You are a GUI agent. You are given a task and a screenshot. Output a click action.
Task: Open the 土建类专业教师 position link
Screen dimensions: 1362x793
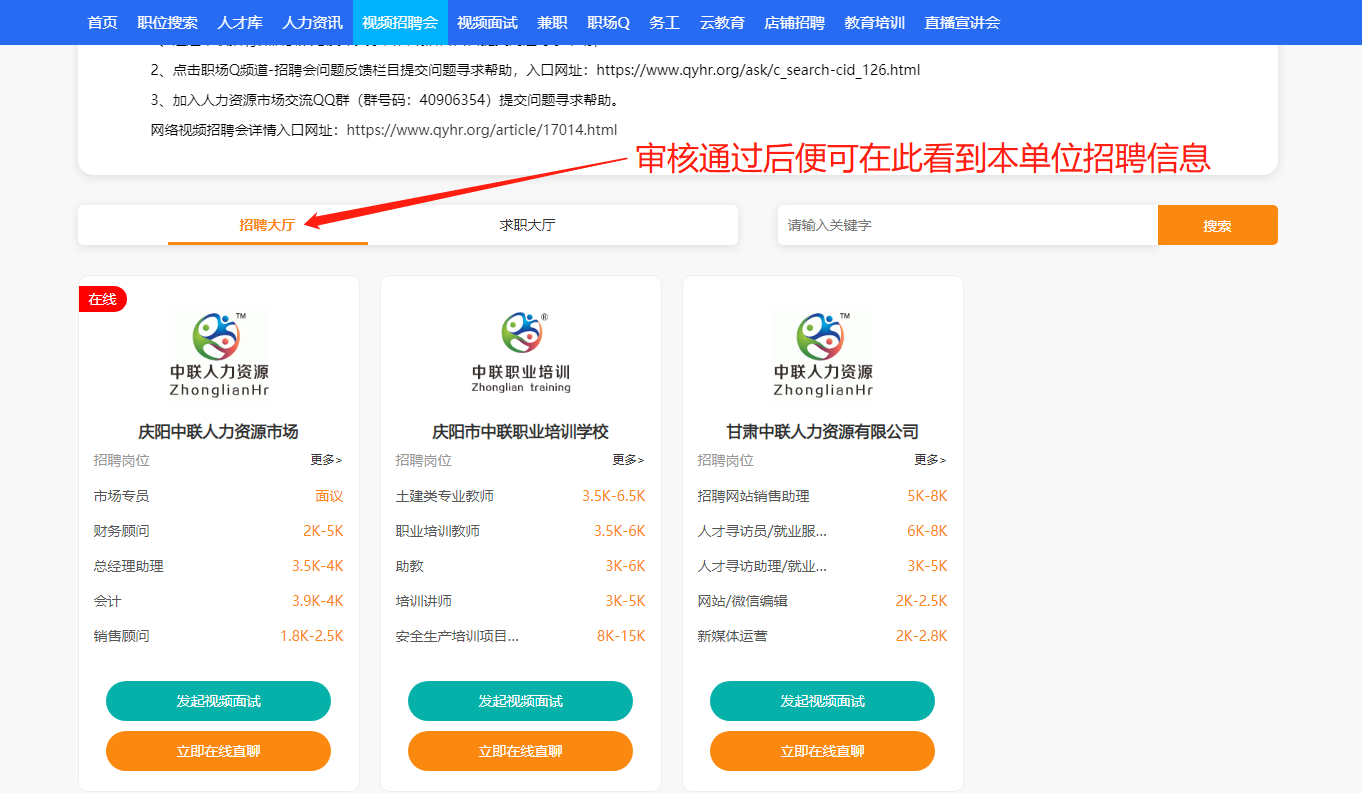click(445, 496)
